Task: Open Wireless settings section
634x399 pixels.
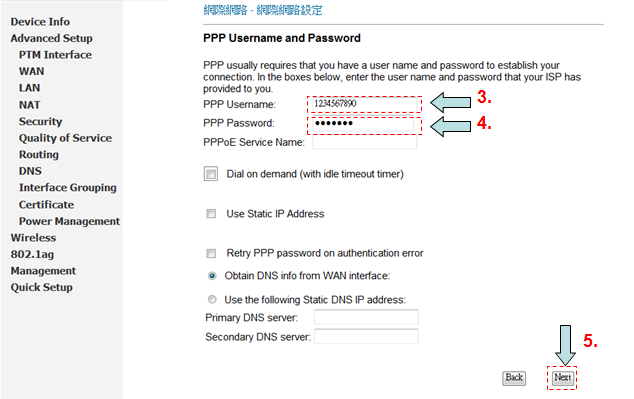Action: pyautogui.click(x=33, y=237)
